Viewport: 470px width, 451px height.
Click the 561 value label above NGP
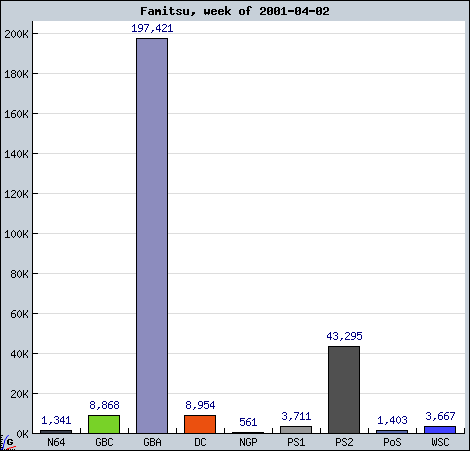[x=248, y=422]
